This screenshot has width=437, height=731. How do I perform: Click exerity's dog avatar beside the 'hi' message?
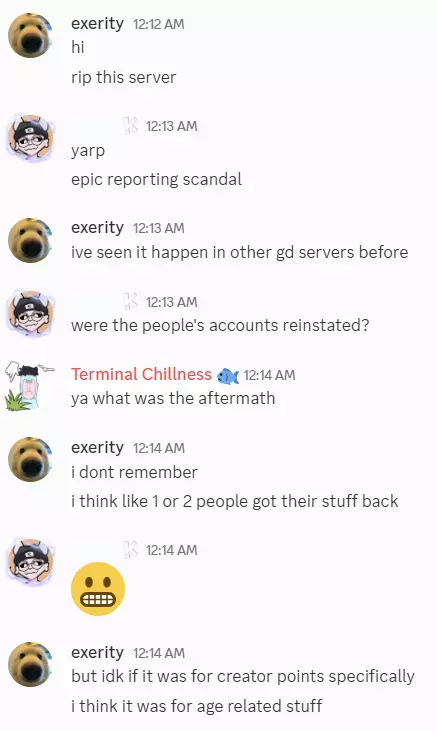pyautogui.click(x=31, y=35)
